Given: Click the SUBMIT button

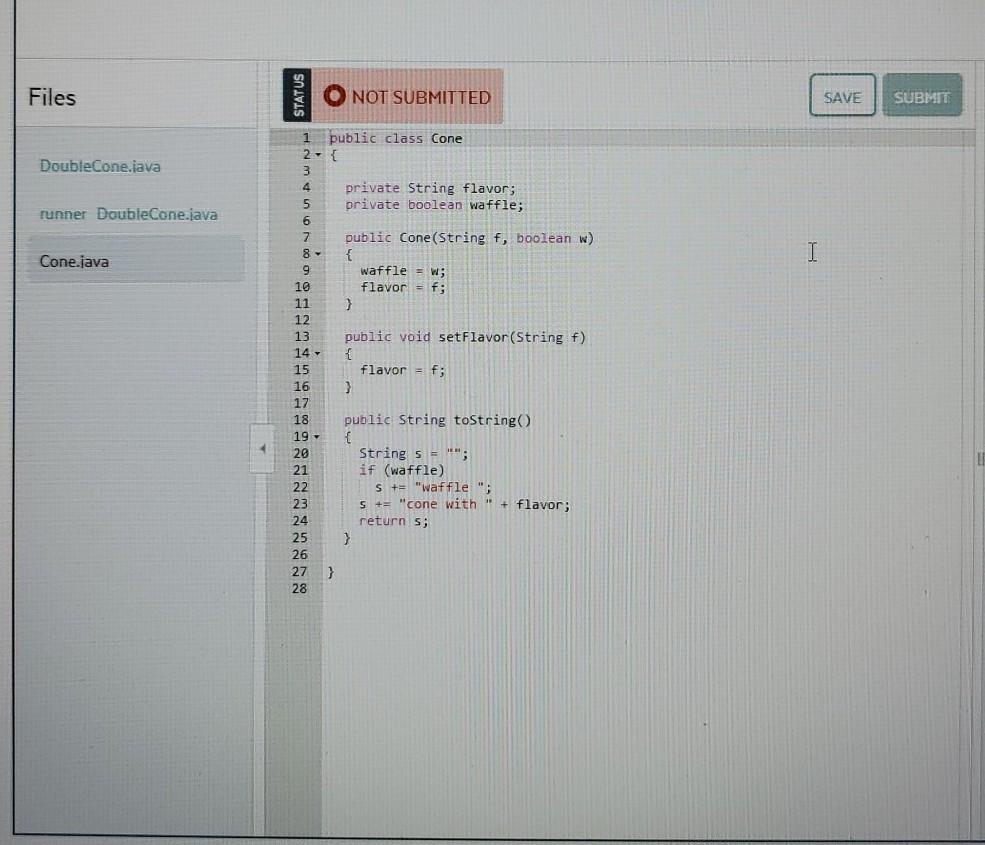Looking at the screenshot, I should click(x=920, y=96).
